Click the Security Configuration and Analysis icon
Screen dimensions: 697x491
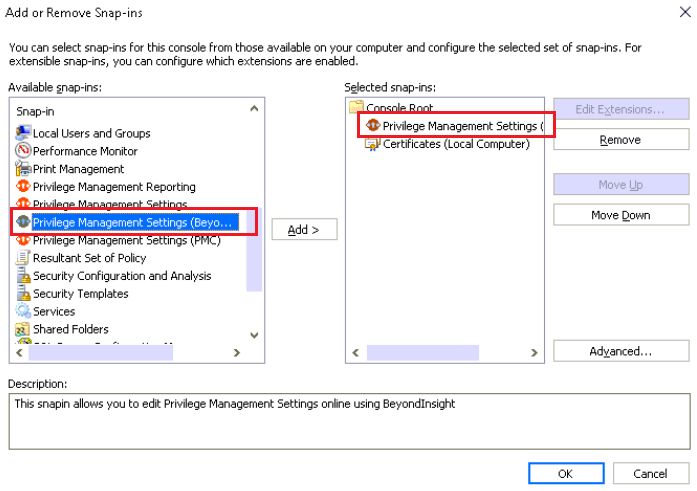point(23,275)
